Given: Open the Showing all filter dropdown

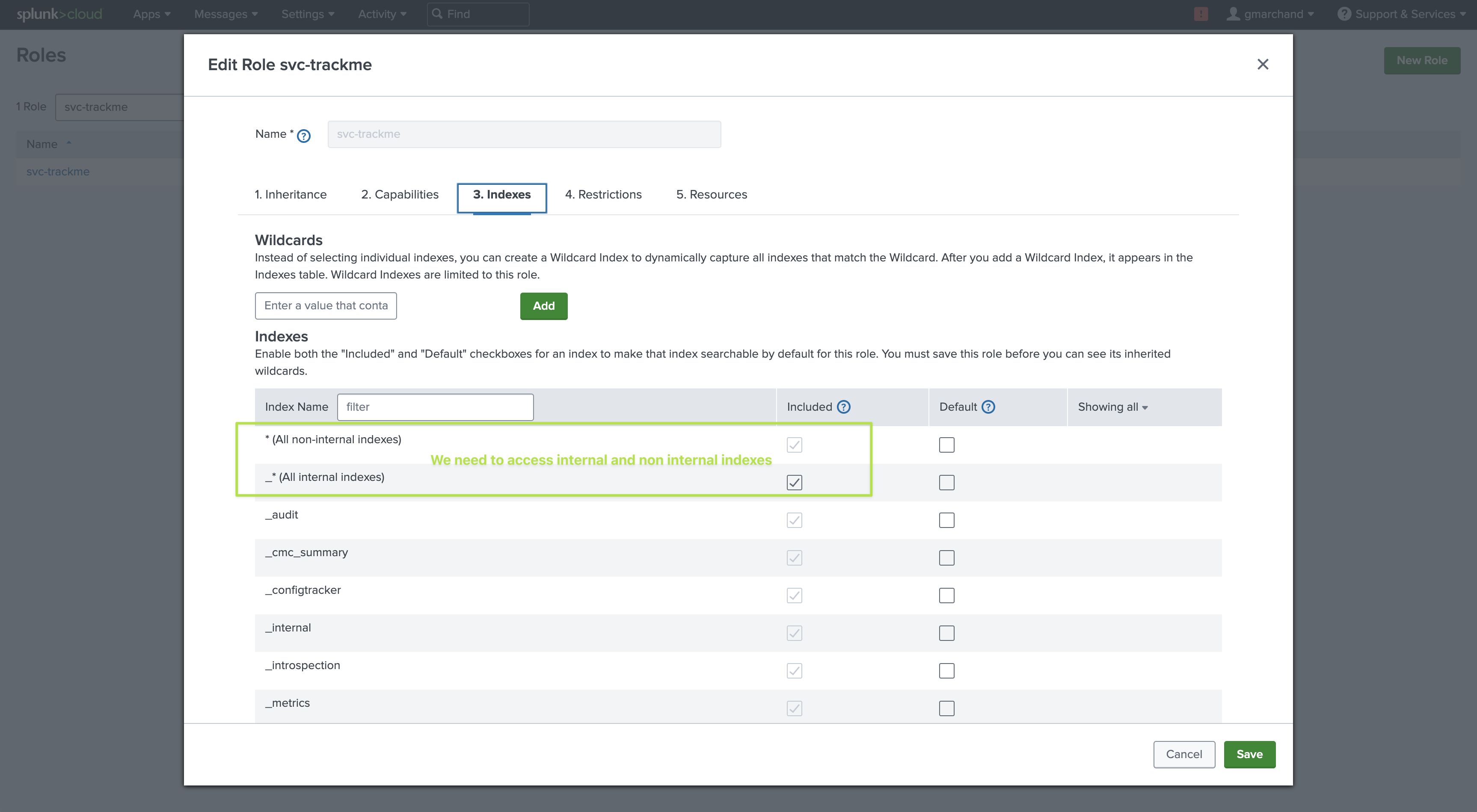Looking at the screenshot, I should 1112,406.
